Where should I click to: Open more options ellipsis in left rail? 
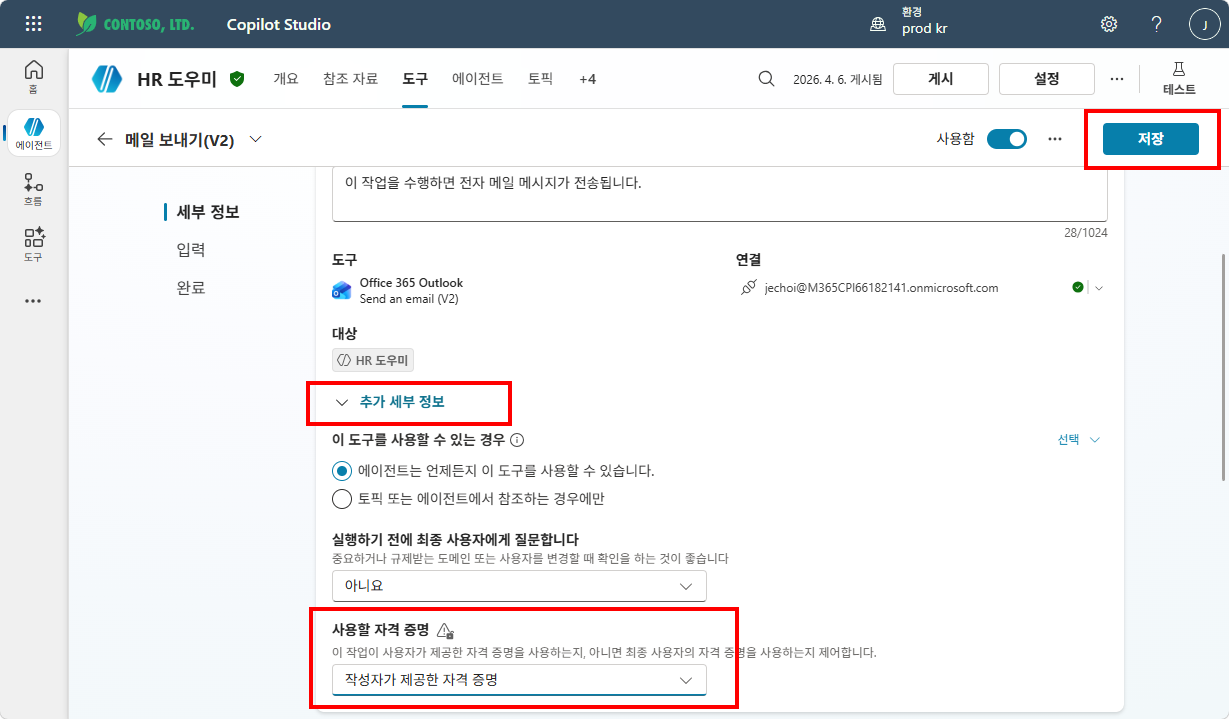coord(34,300)
